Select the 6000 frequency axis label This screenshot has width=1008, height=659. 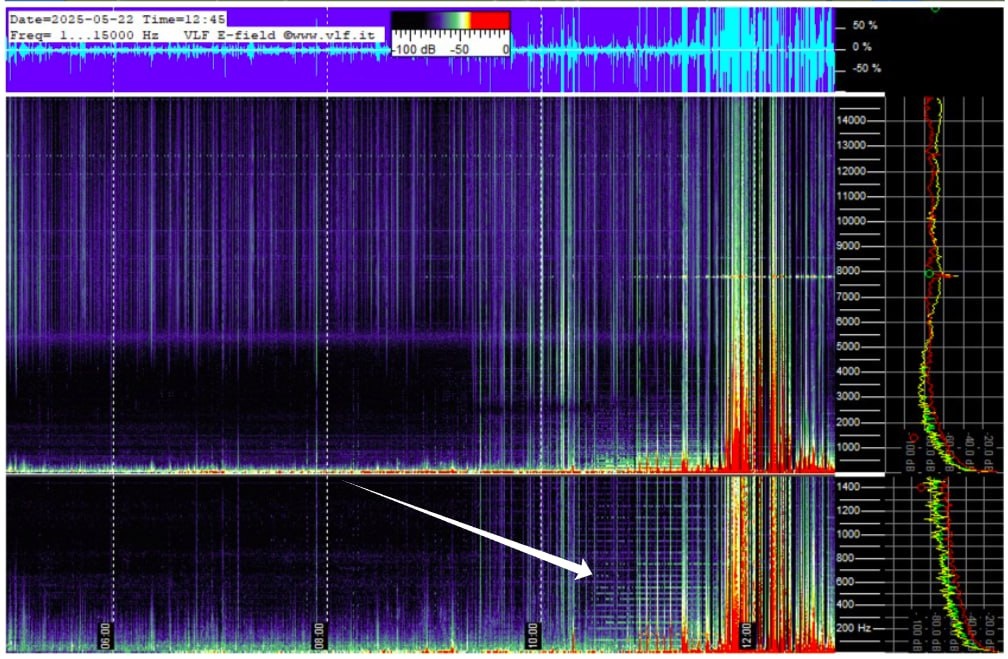(x=849, y=321)
